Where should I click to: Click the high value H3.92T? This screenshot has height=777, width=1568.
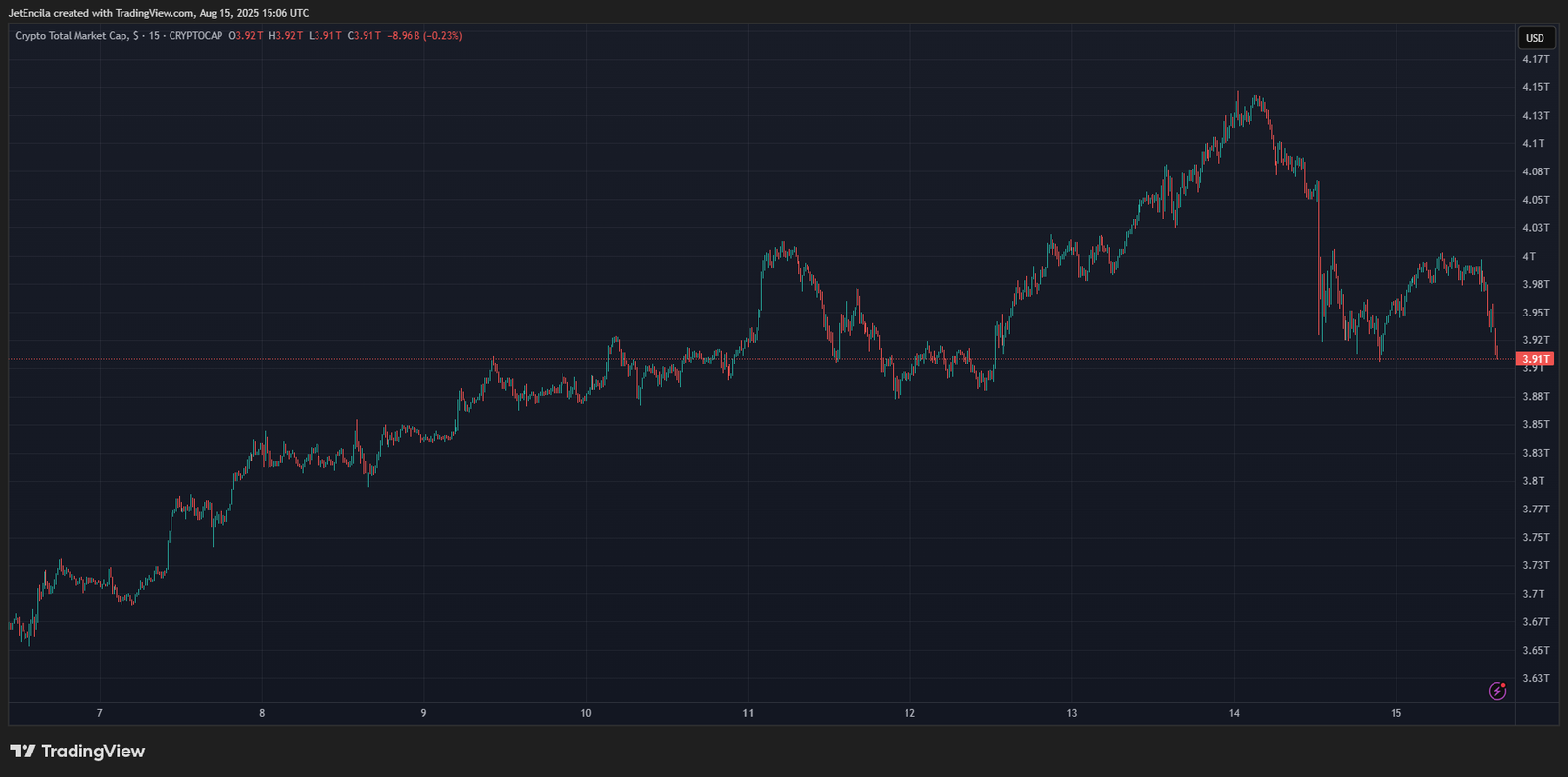click(285, 36)
